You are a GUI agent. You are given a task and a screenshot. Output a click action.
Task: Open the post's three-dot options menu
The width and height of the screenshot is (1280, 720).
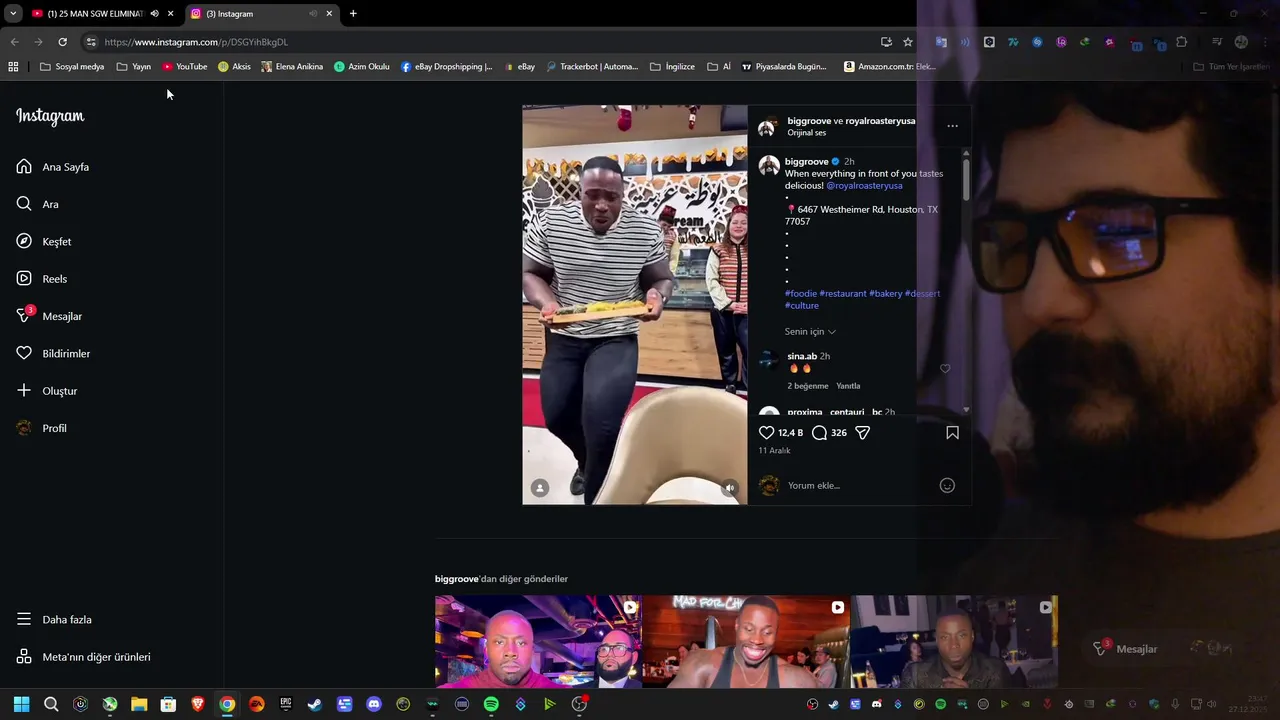click(952, 126)
